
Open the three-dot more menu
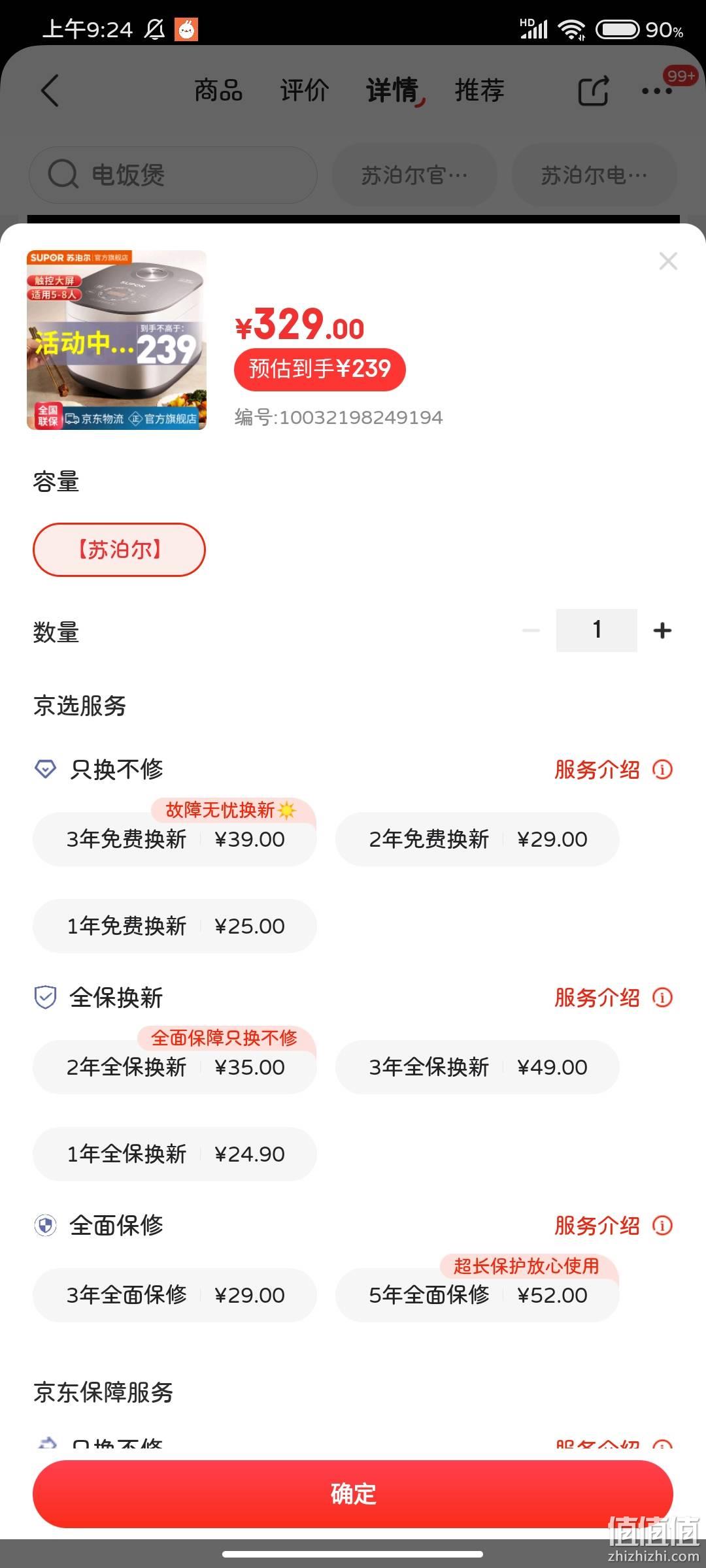[x=656, y=91]
